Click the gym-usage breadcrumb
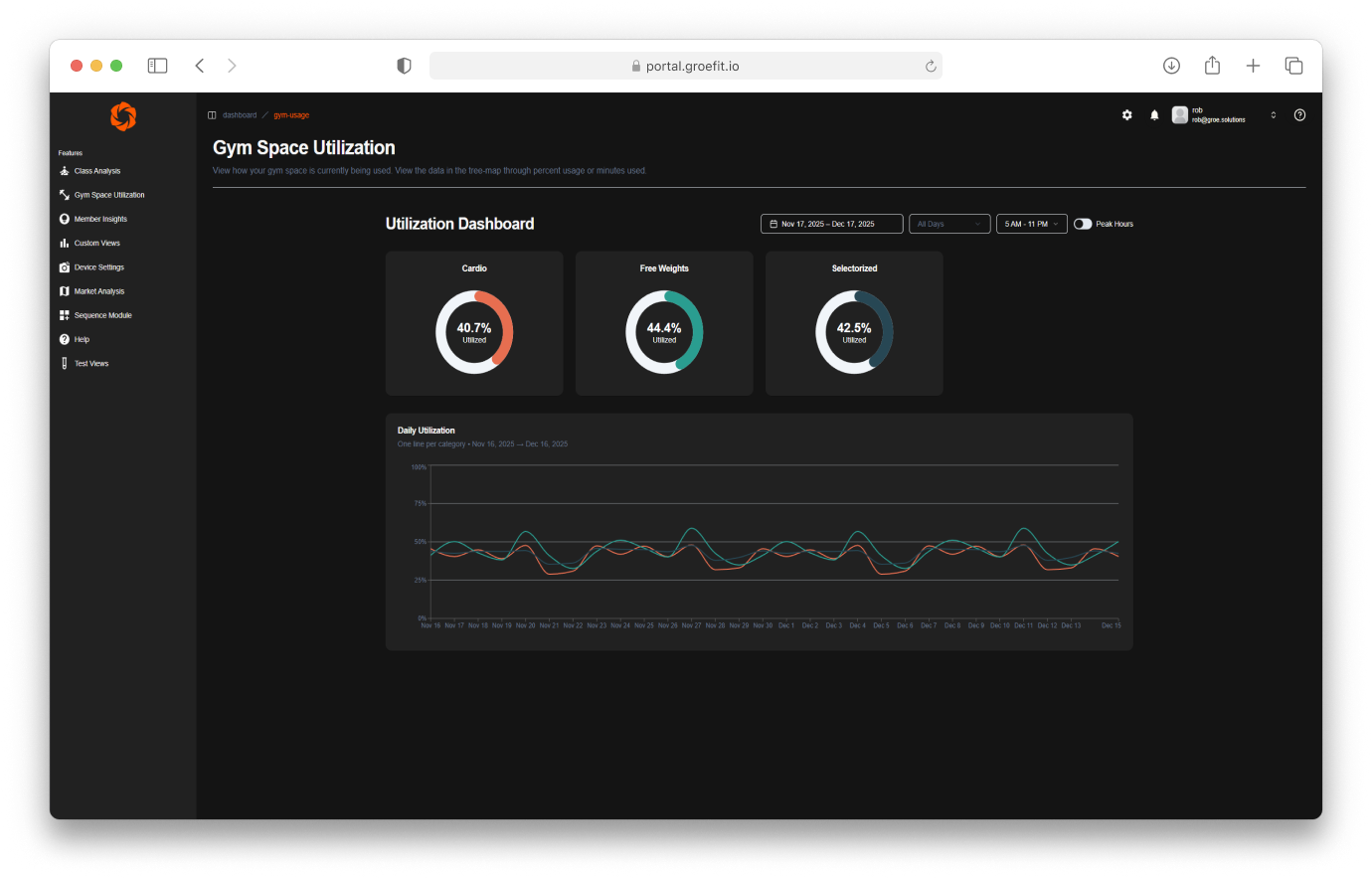Screen dimensions: 1372x879 290,114
